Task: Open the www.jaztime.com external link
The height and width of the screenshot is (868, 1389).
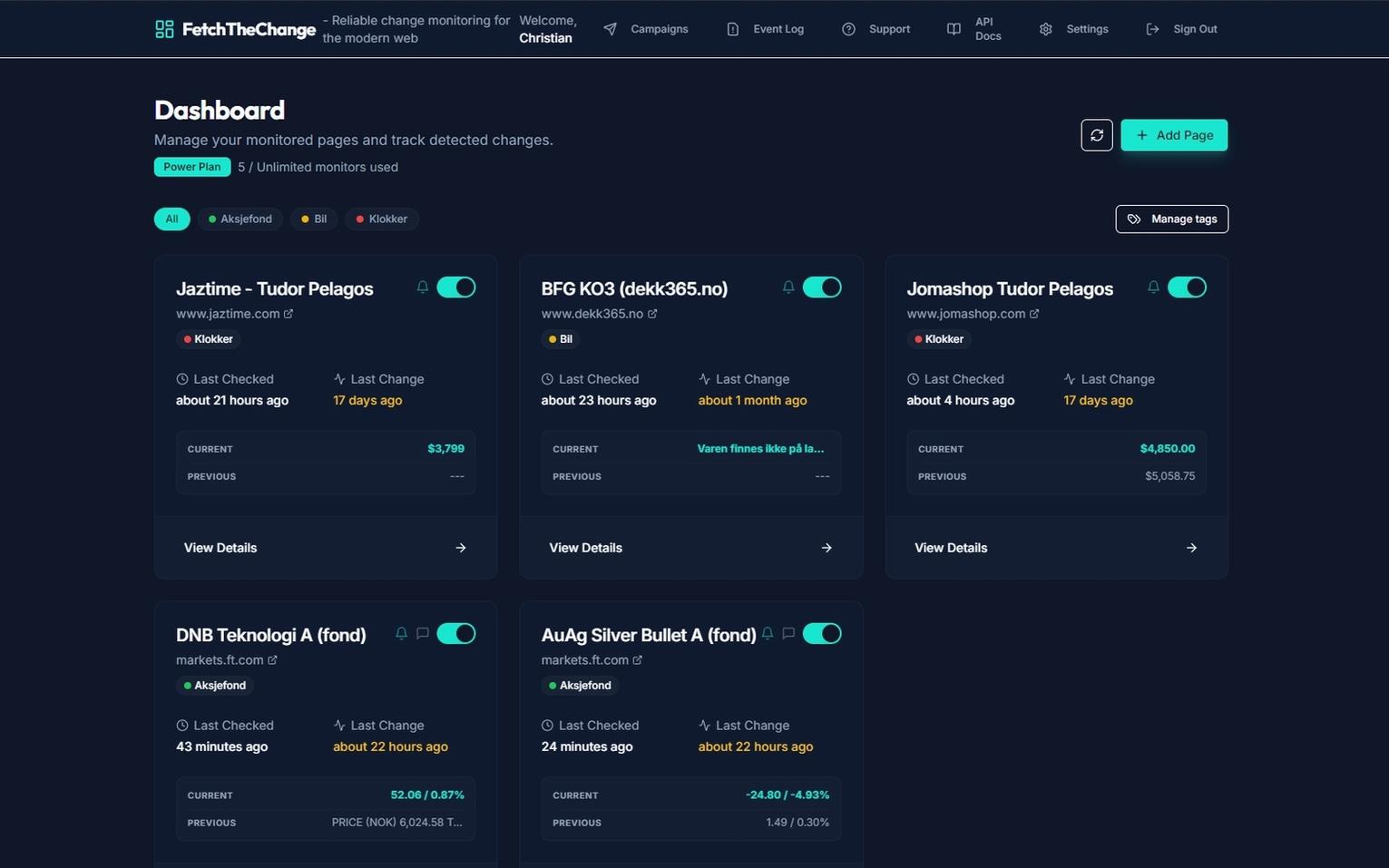Action: 234,314
